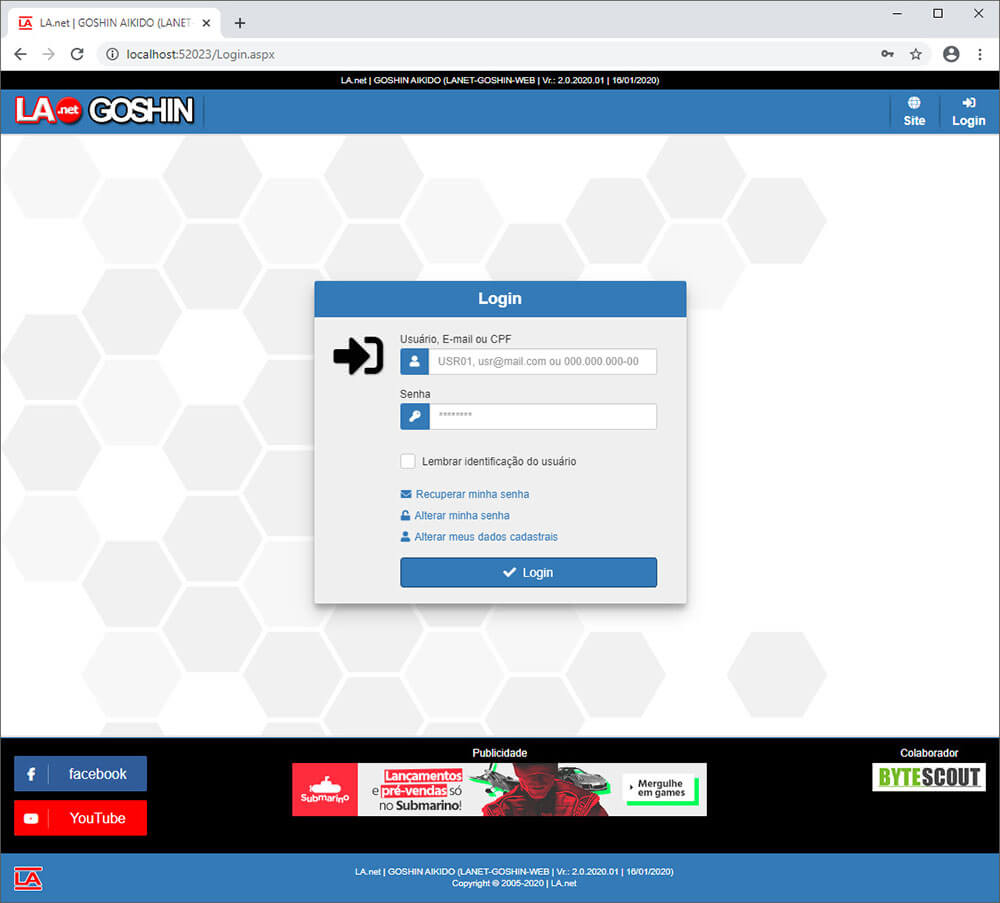Click the LA.net GOSHIN header logo
This screenshot has height=903, width=1000.
[x=104, y=110]
